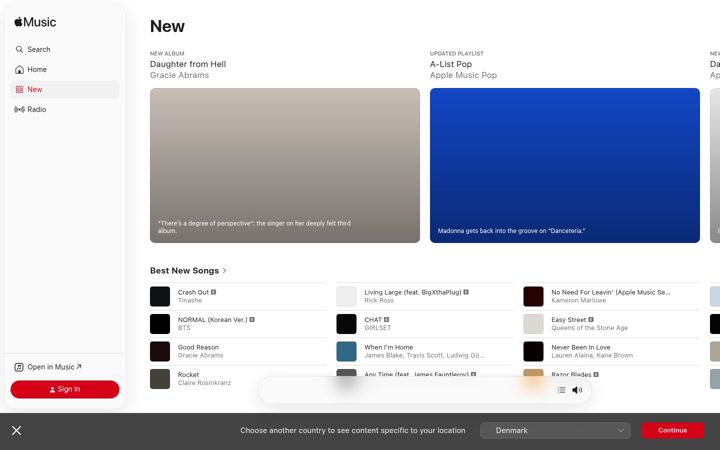Click Good Reason song artwork
The width and height of the screenshot is (720, 450).
[160, 351]
